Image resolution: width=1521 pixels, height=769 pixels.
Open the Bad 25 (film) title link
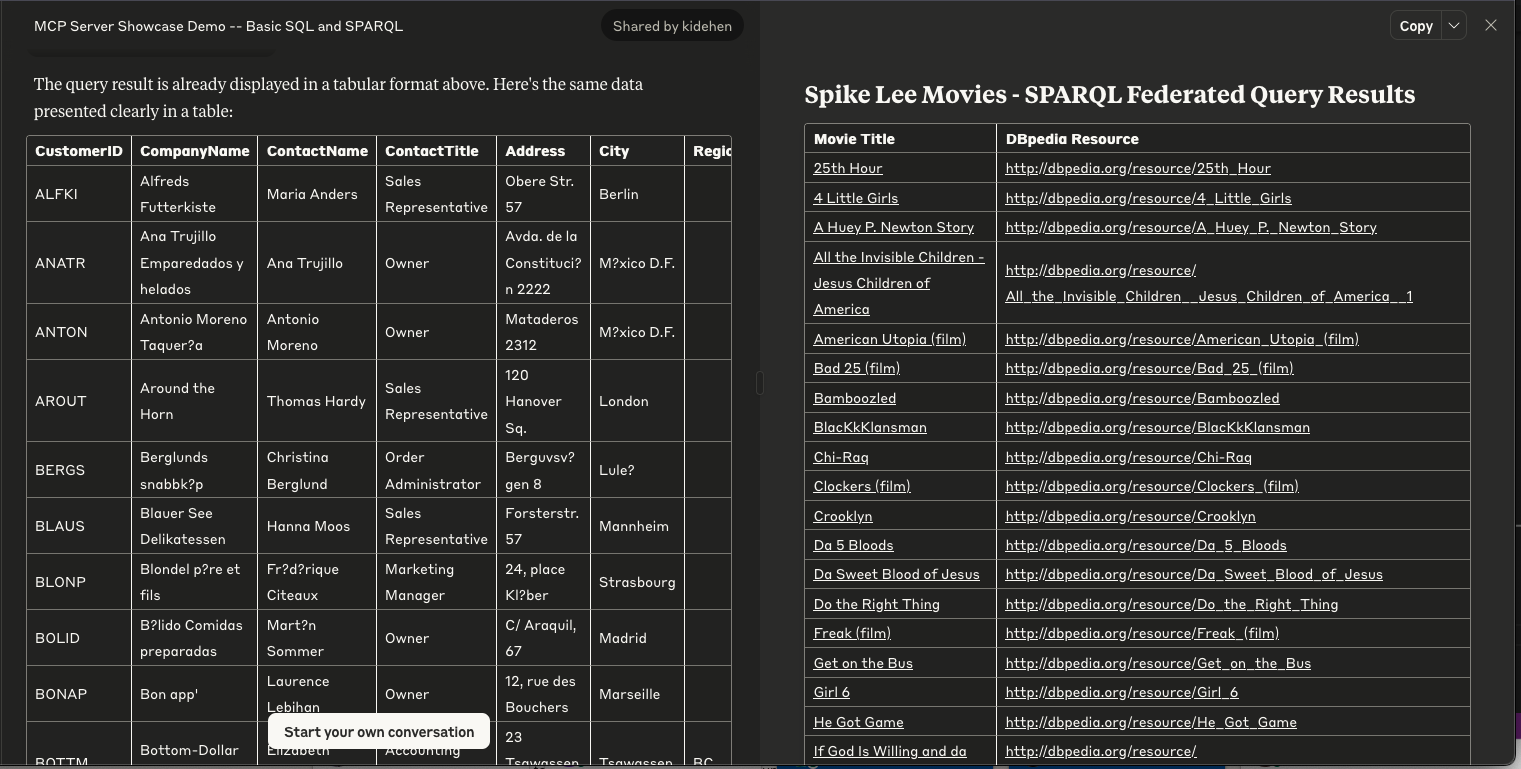pos(857,368)
